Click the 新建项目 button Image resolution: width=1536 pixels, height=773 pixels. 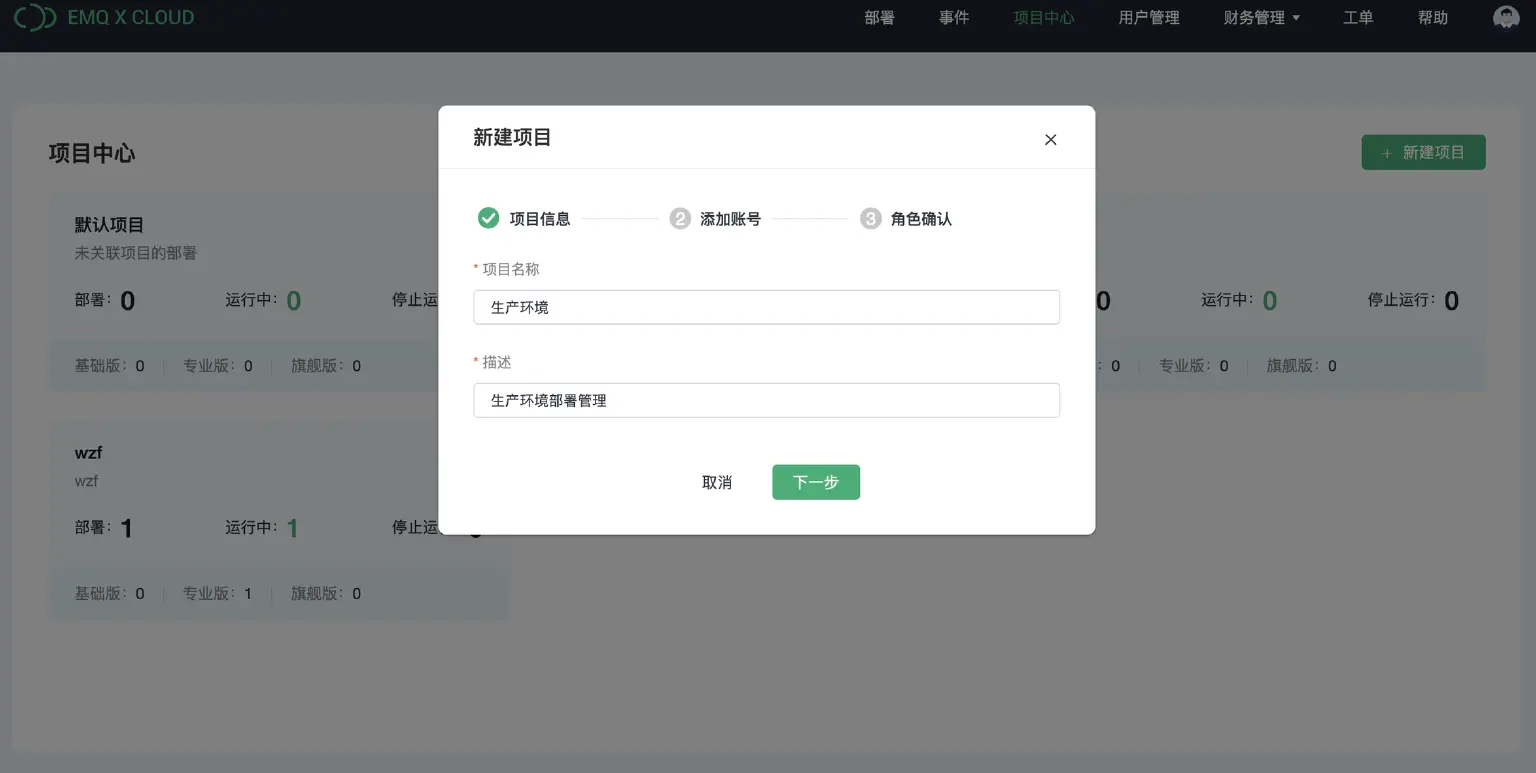coord(1423,152)
